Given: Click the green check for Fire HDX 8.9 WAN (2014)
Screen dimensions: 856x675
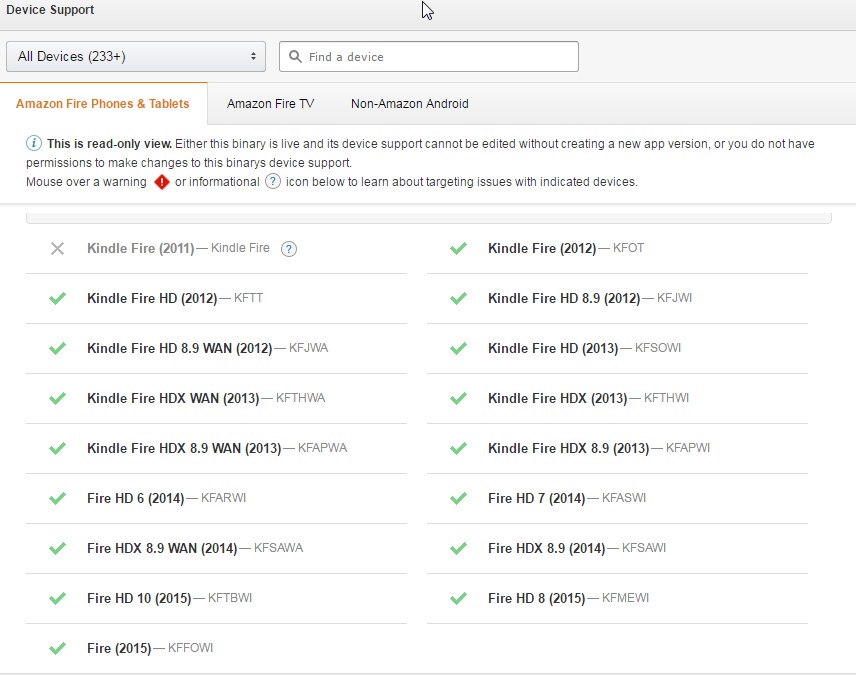Looking at the screenshot, I should pos(57,548).
